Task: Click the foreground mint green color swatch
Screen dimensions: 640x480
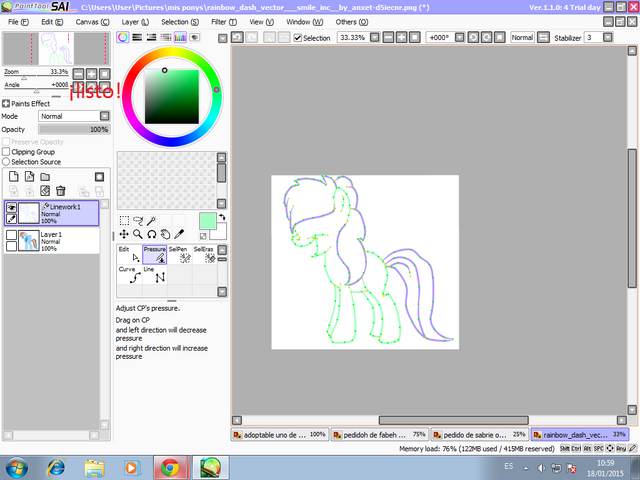Action: tap(208, 221)
